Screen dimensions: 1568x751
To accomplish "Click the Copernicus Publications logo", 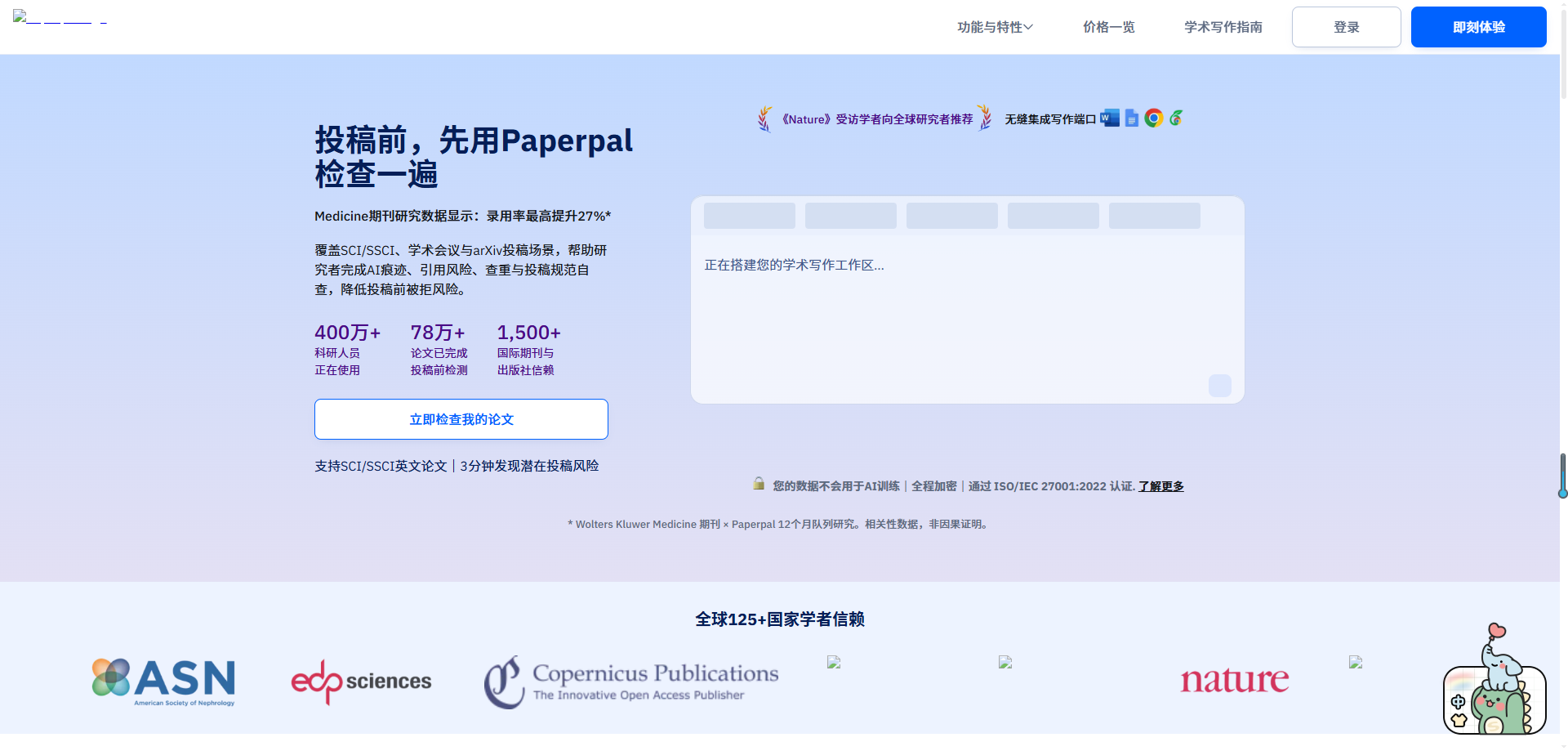I will tap(630, 682).
